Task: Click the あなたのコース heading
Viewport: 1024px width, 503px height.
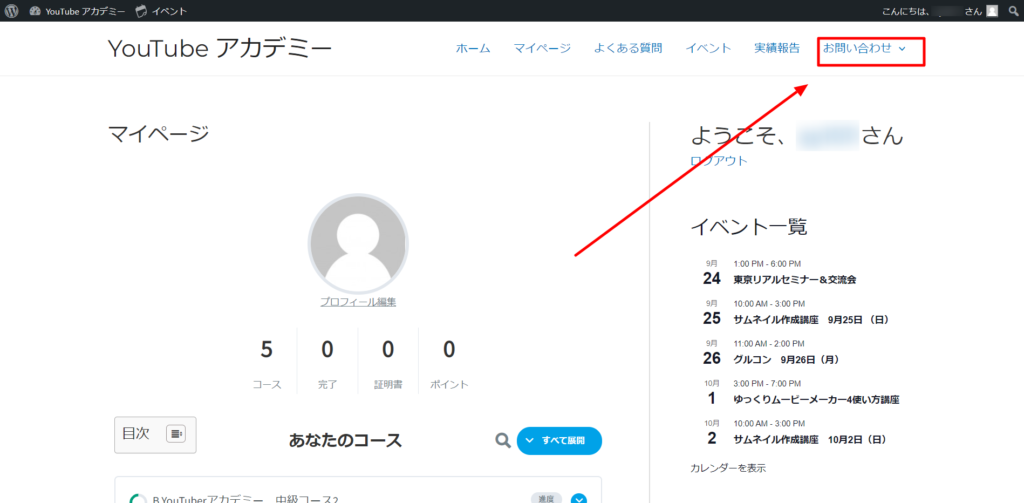Action: pos(345,441)
